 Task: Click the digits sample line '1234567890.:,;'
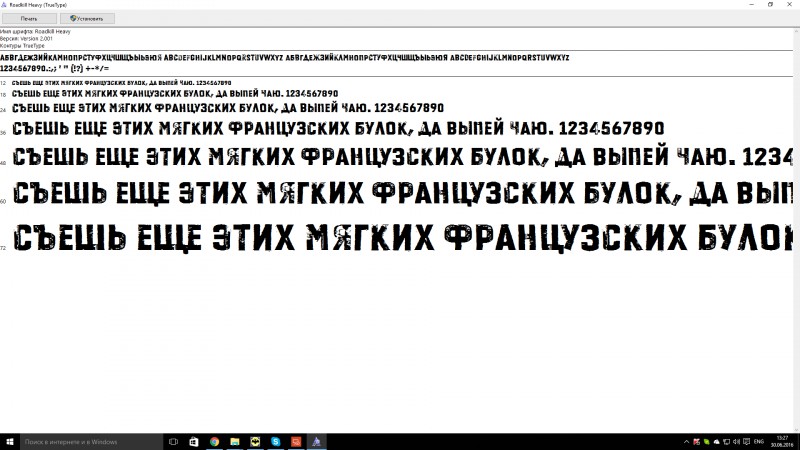click(55, 68)
